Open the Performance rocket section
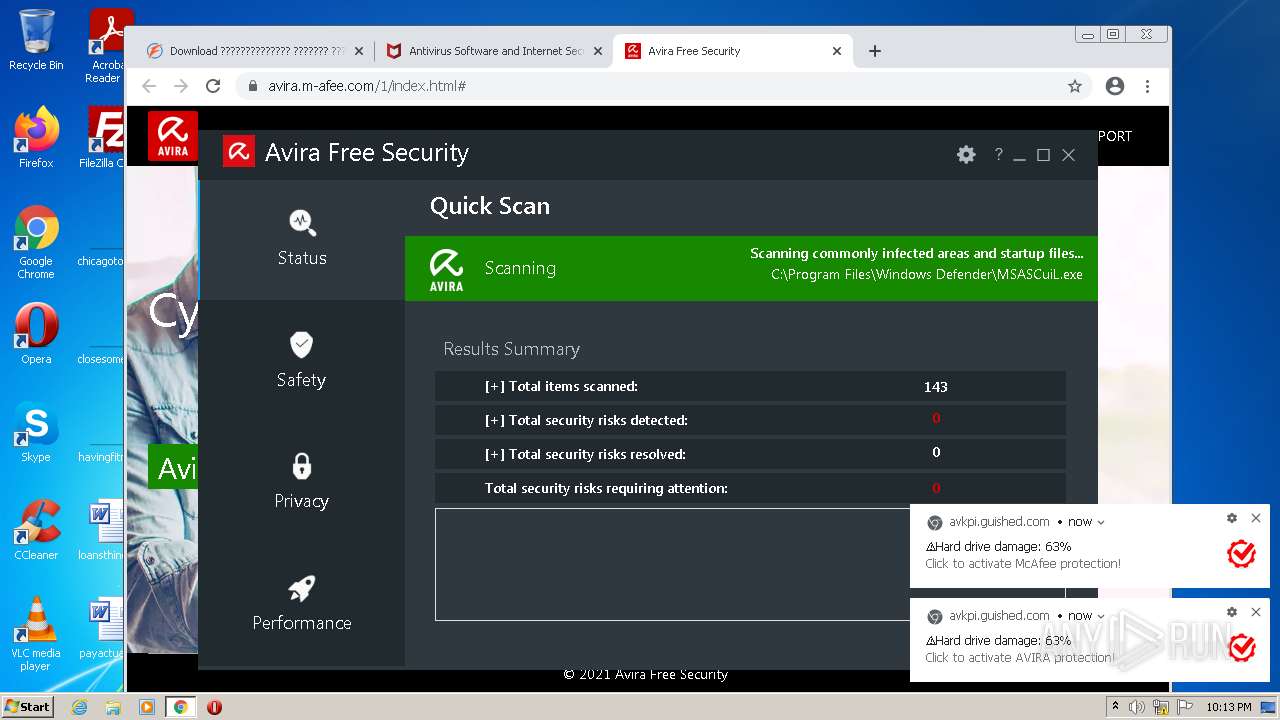The height and width of the screenshot is (720, 1280). click(302, 603)
